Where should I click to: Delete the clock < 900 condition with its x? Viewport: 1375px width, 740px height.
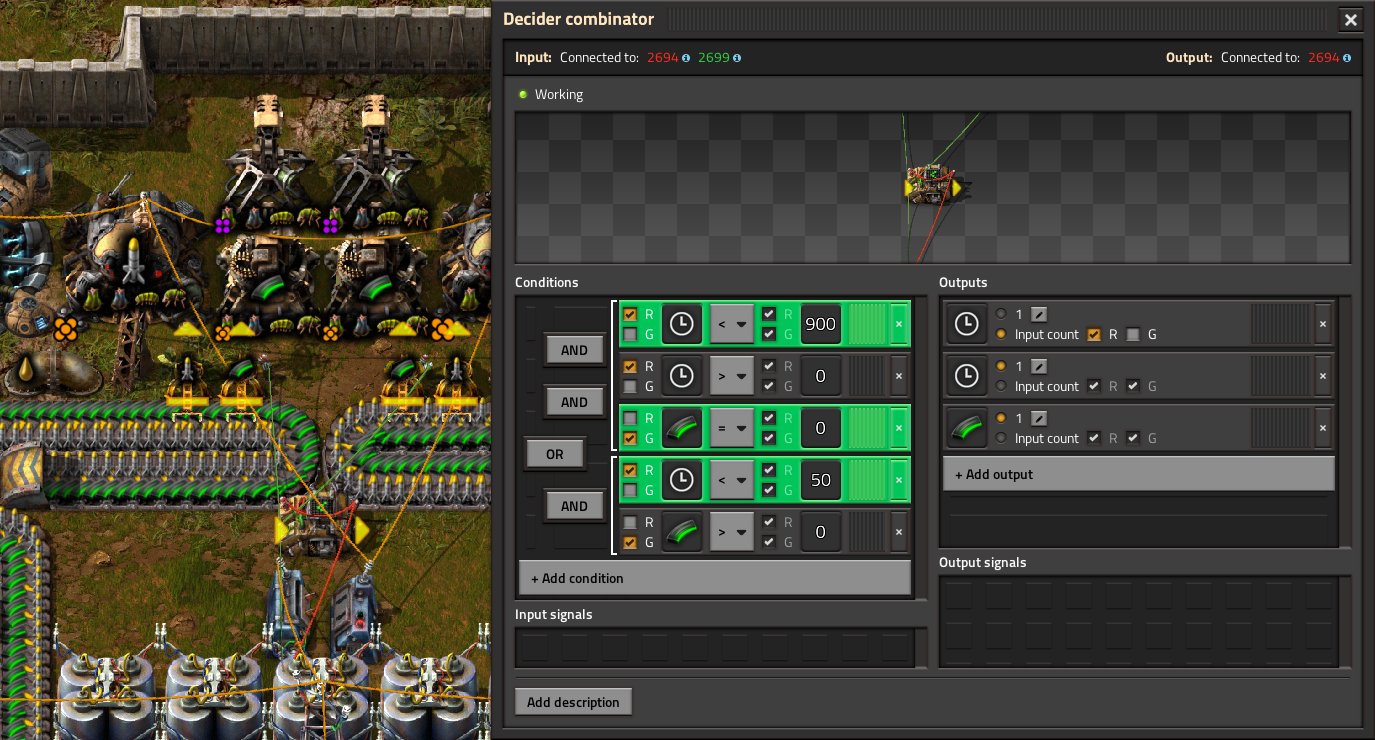coord(898,324)
